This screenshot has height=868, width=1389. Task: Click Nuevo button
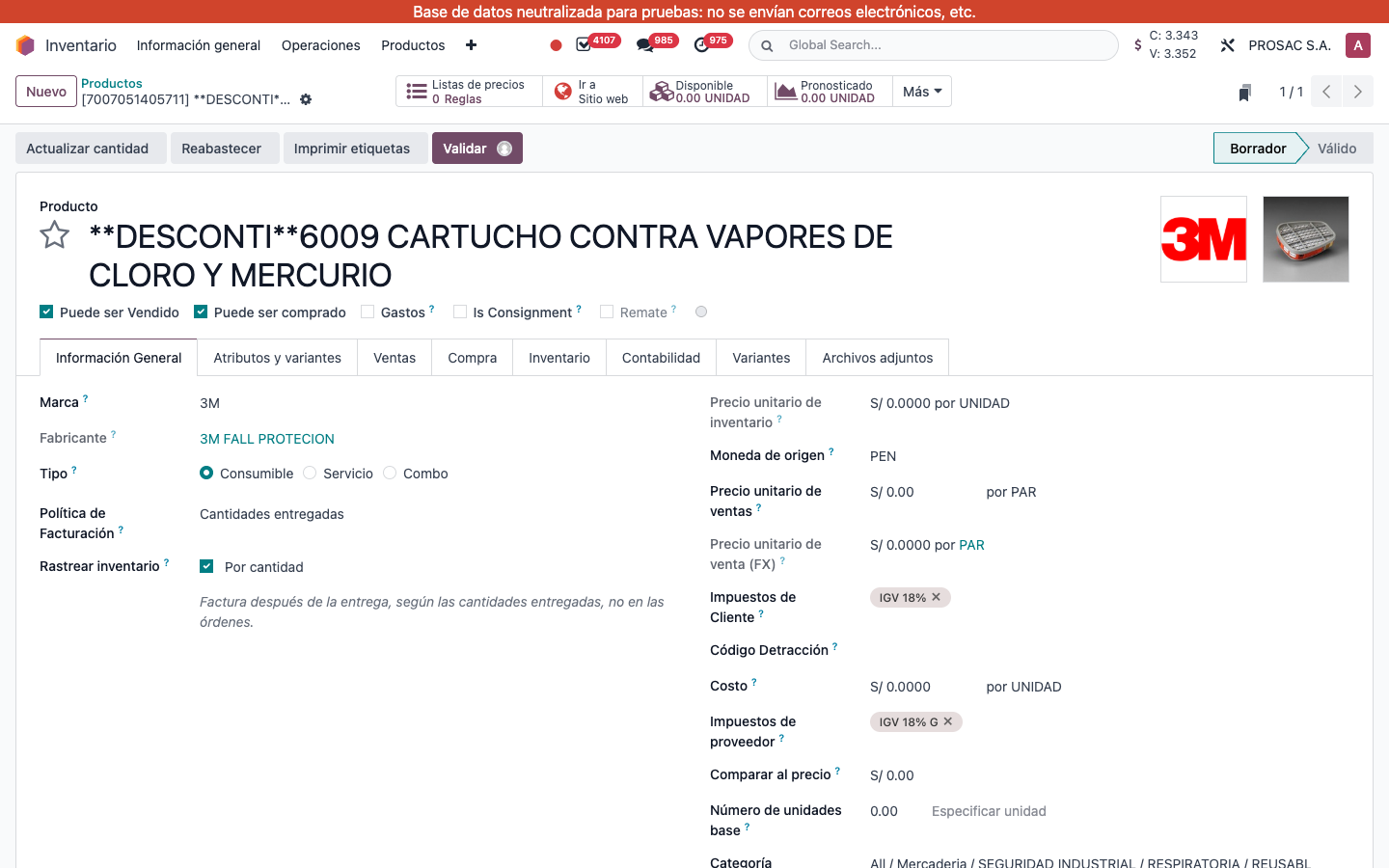point(46,92)
